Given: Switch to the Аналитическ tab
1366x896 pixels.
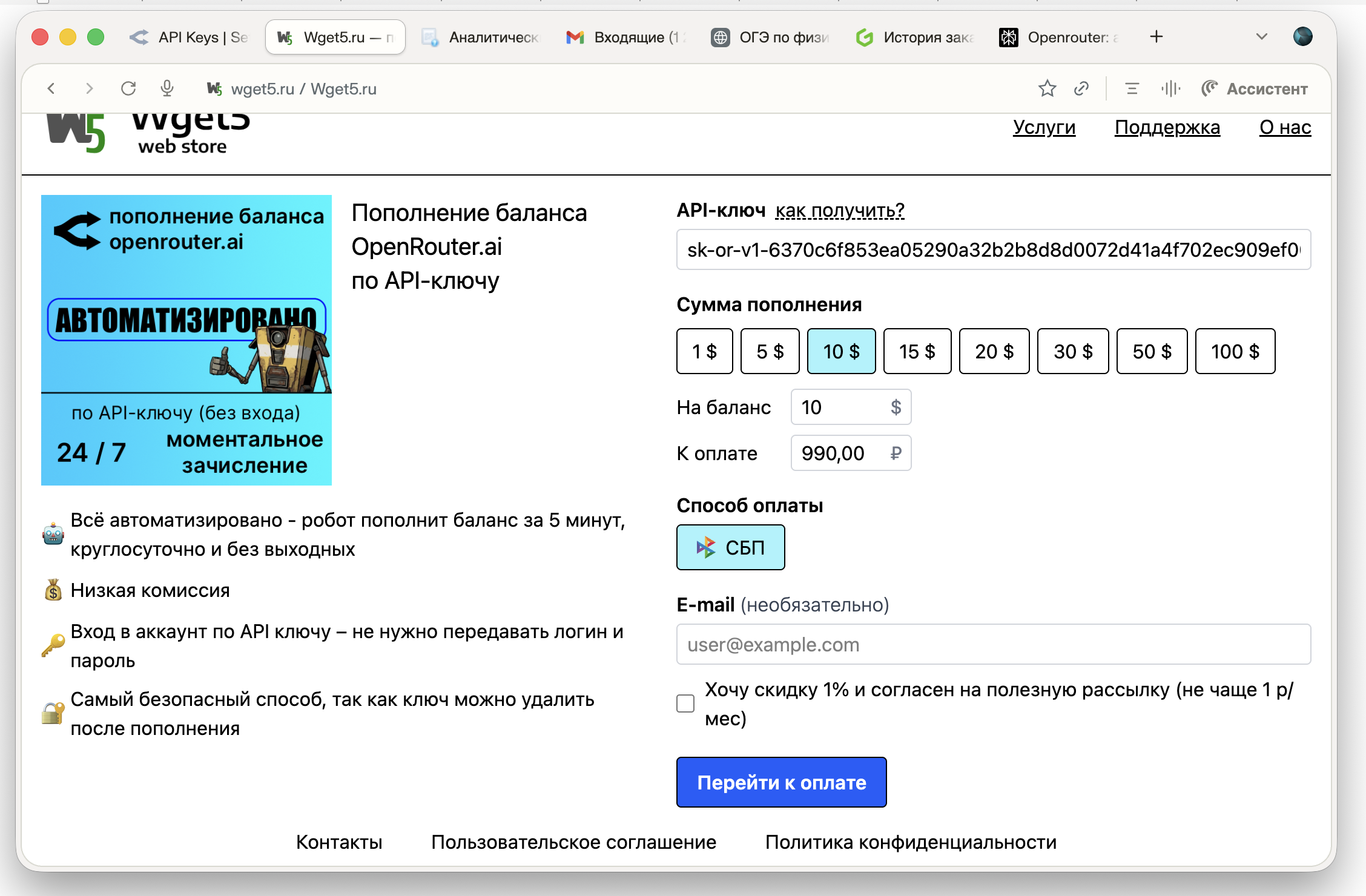Looking at the screenshot, I should coord(481,38).
